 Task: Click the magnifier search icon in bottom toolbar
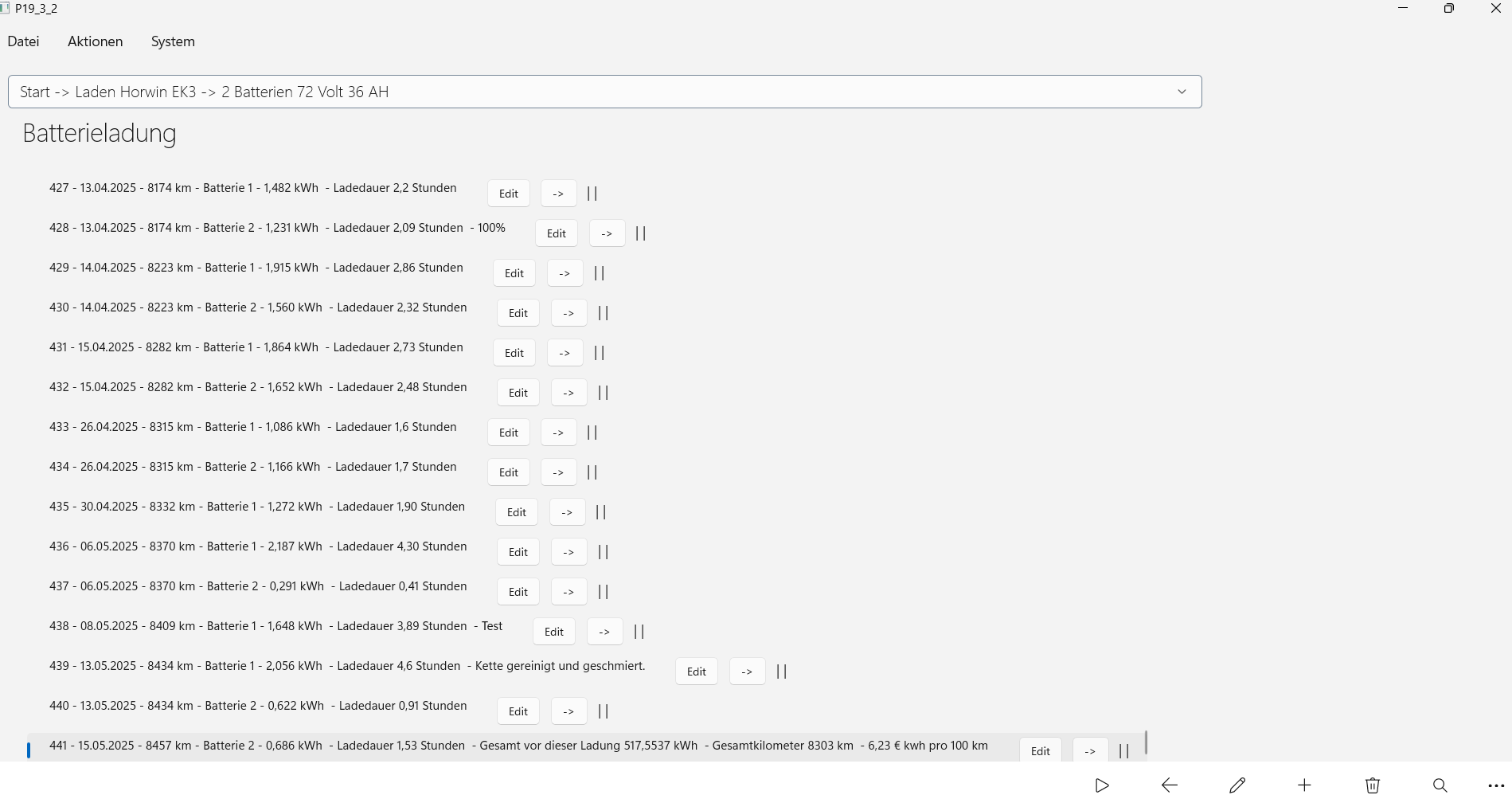tap(1440, 785)
